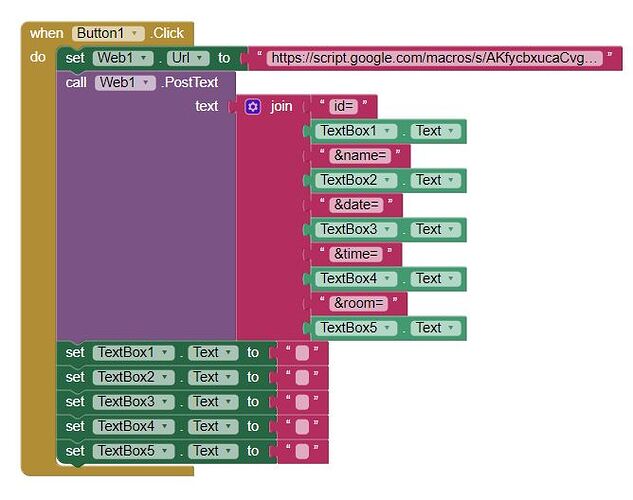Click the "&name=" text string block
Image resolution: width=633 pixels, height=500 pixels.
tap(360, 156)
